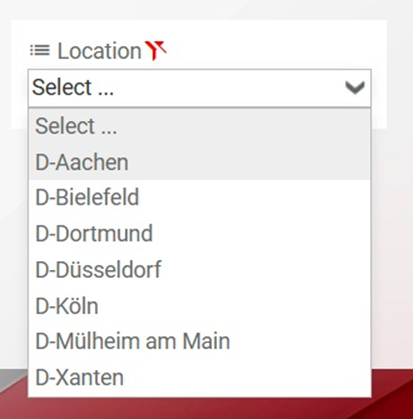Click the "Select ..." text inside the combo box
The width and height of the screenshot is (413, 419).
(x=73, y=87)
